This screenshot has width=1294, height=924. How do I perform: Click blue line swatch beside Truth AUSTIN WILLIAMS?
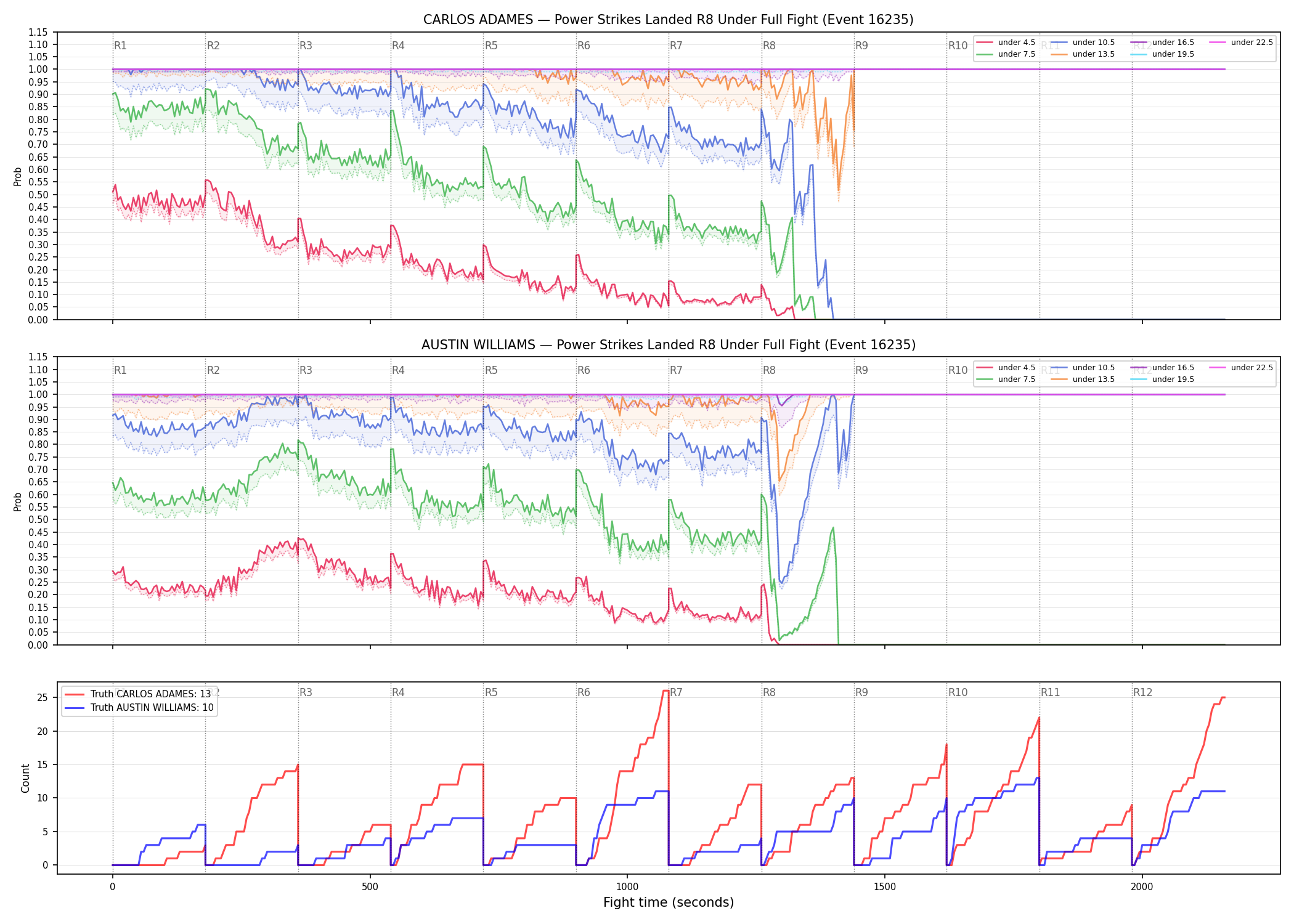pos(75,708)
